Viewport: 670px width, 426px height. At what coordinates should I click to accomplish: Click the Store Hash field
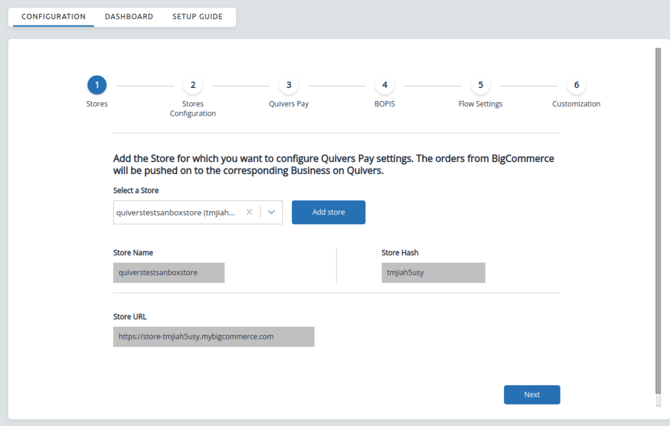(433, 273)
